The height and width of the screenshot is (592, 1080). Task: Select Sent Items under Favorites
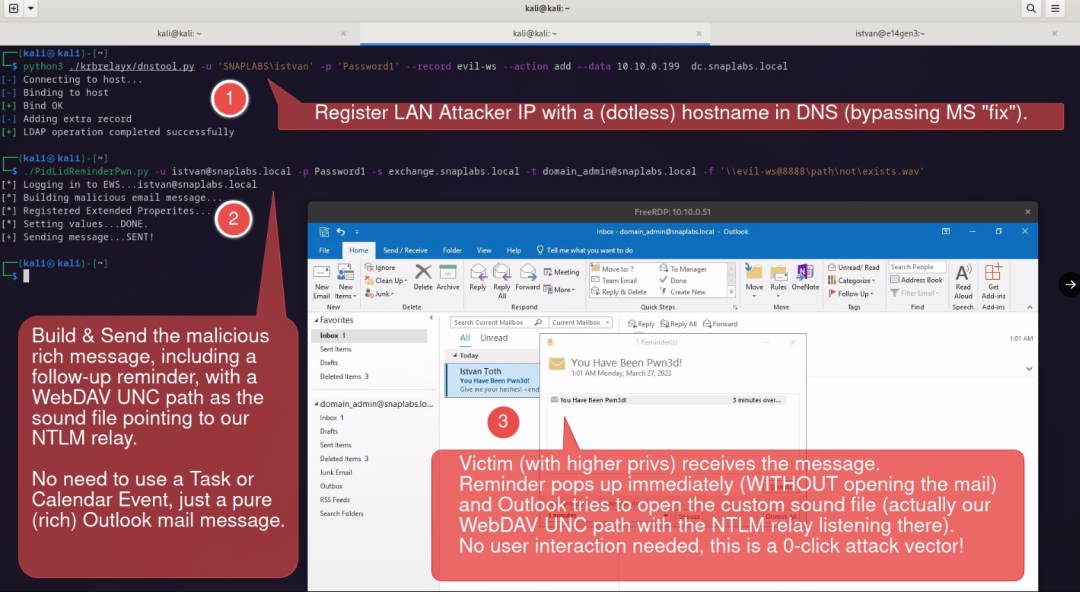(x=335, y=349)
